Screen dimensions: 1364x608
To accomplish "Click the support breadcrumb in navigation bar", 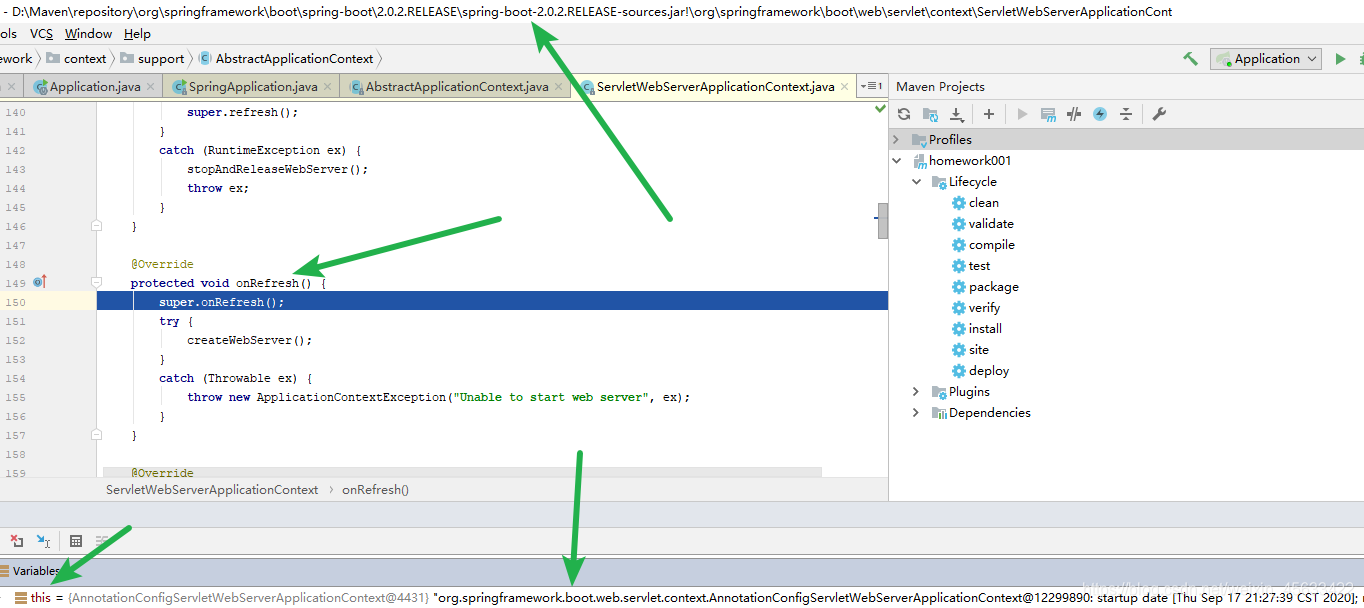I will tap(153, 59).
